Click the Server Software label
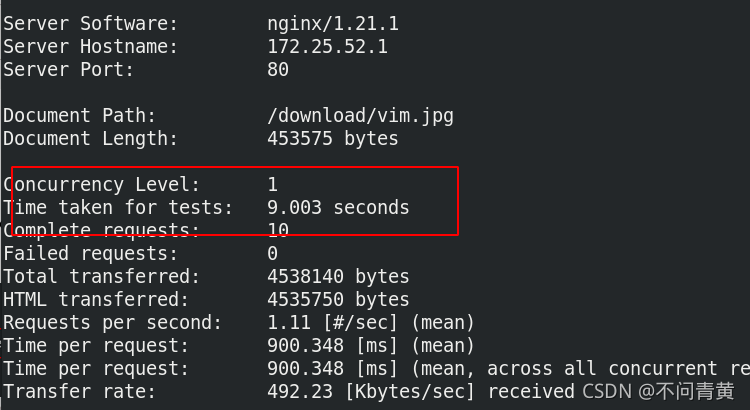The height and width of the screenshot is (410, 750). tap(90, 24)
